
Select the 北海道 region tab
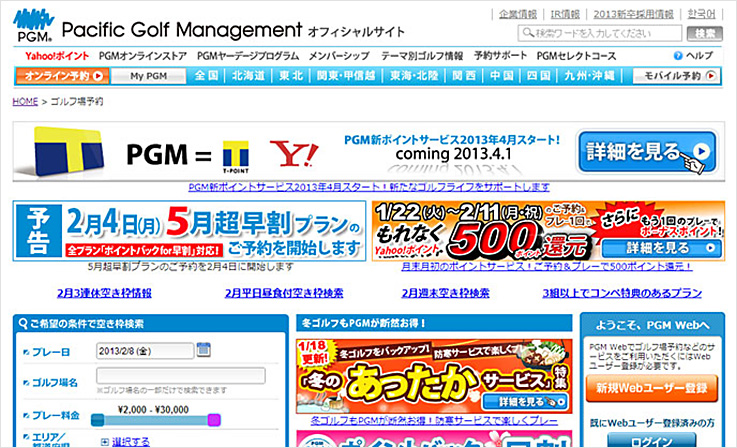click(x=248, y=76)
